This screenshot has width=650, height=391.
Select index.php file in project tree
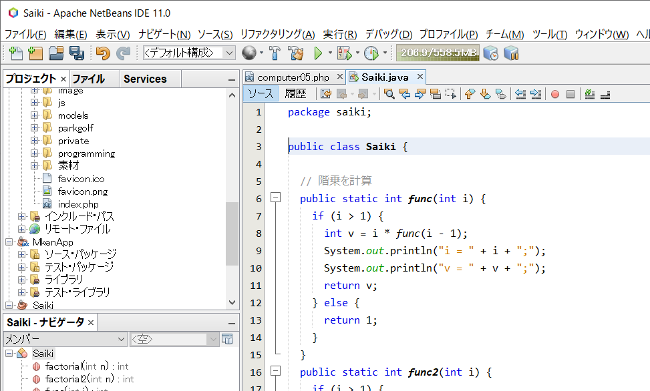[x=78, y=204]
